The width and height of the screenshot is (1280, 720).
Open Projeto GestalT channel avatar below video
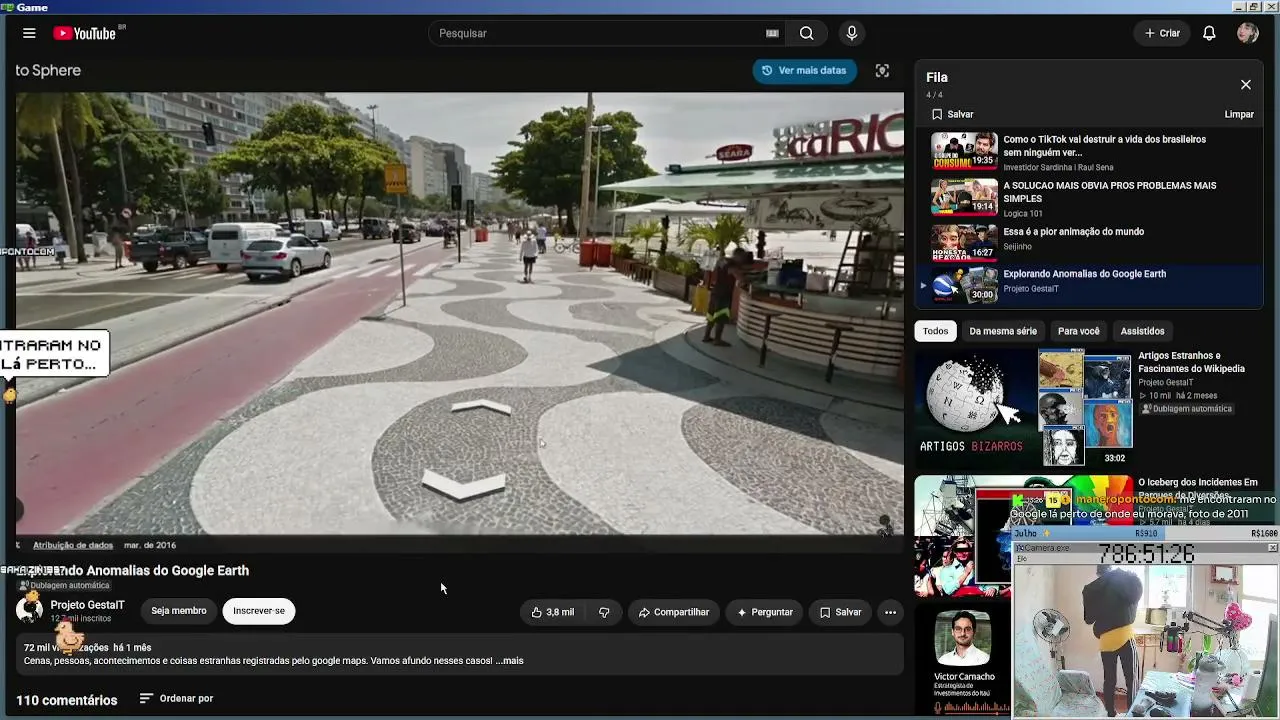point(30,609)
